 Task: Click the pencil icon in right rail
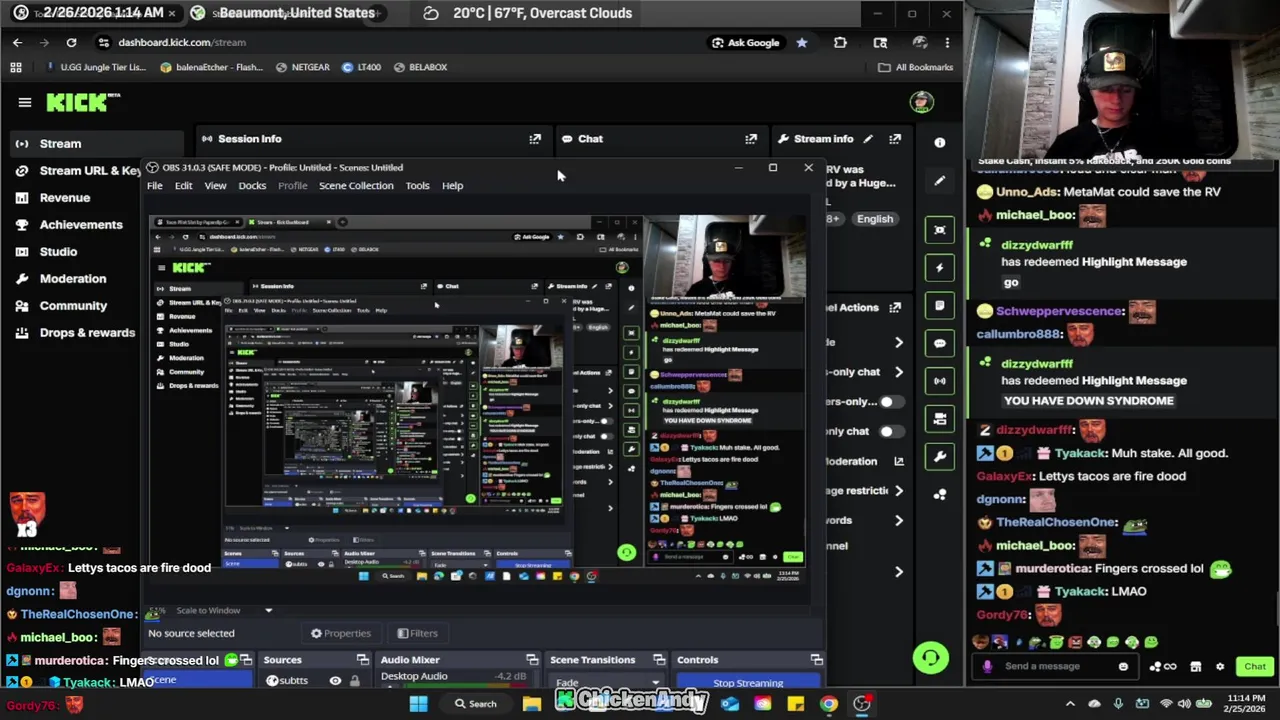940,181
